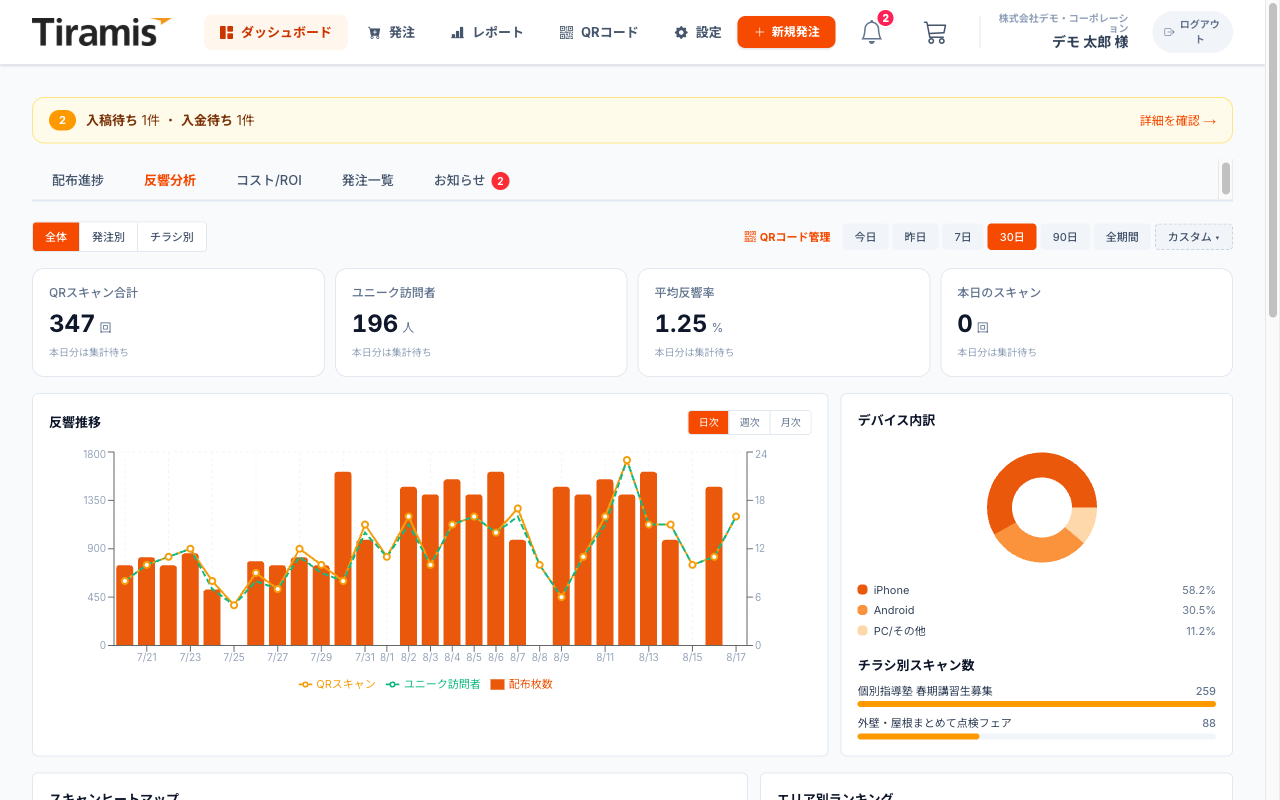Set period to 今日

(x=865, y=237)
